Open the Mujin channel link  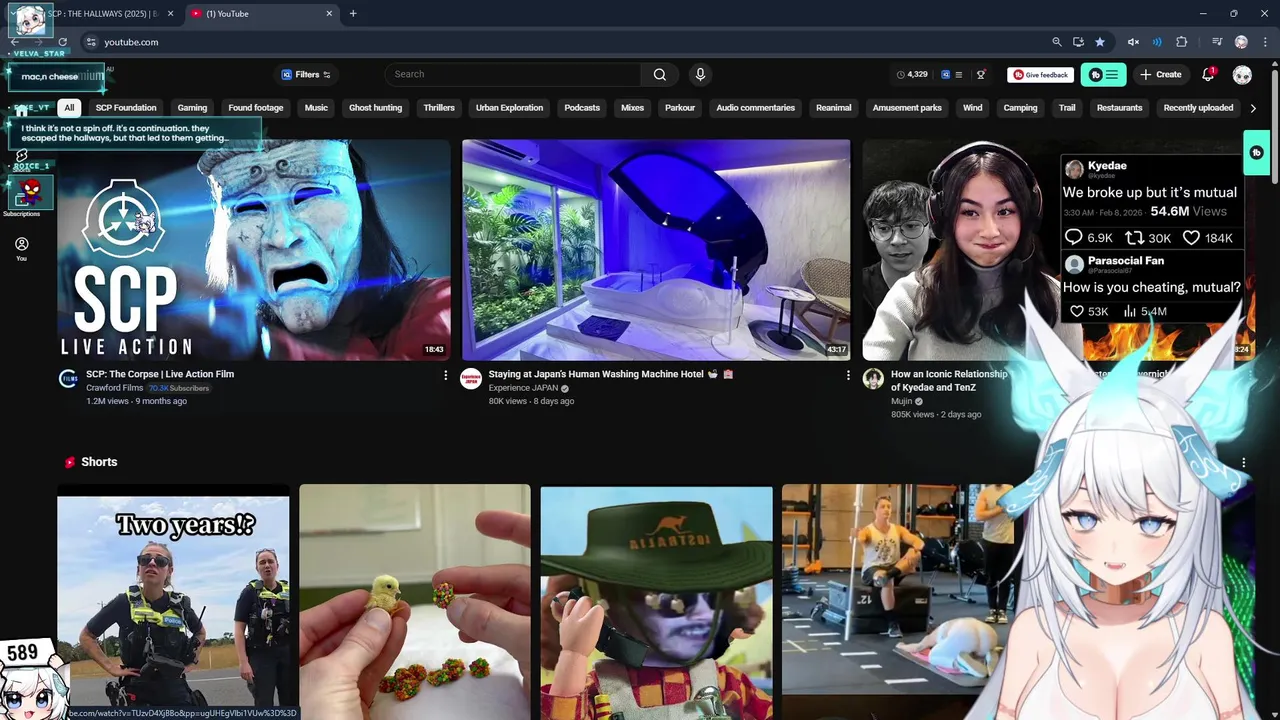[902, 401]
